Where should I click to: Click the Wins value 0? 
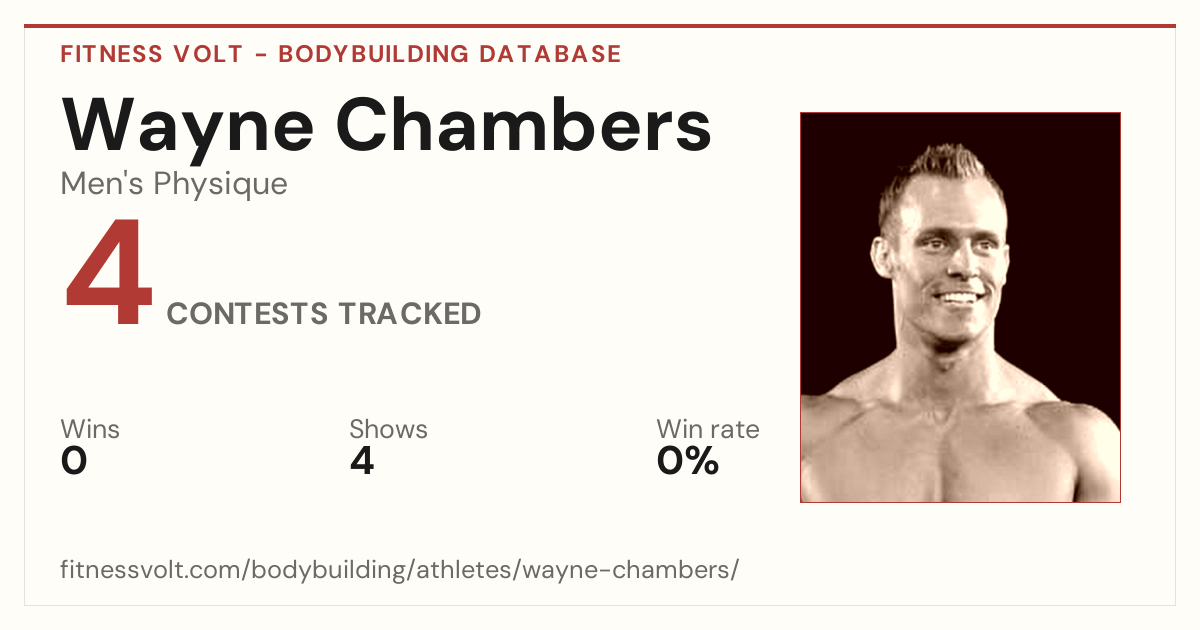pyautogui.click(x=74, y=461)
